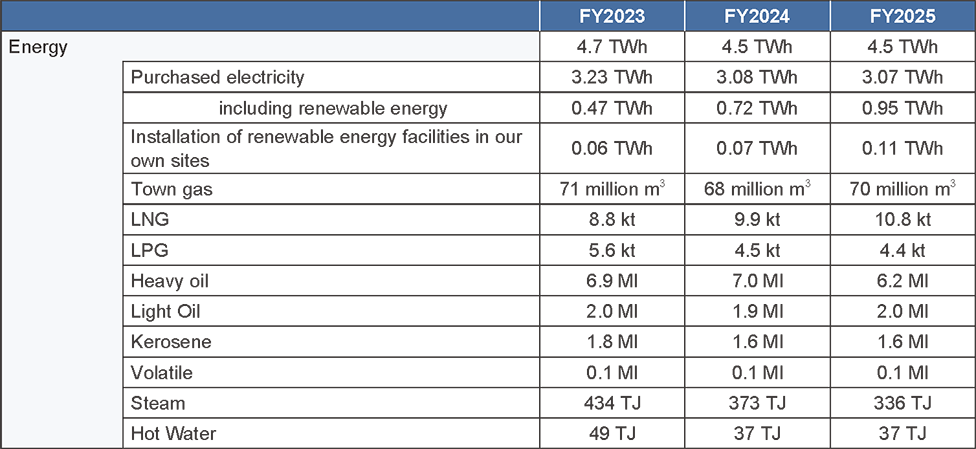Select the white column area below Energy
976x449 pixels.
61,250
